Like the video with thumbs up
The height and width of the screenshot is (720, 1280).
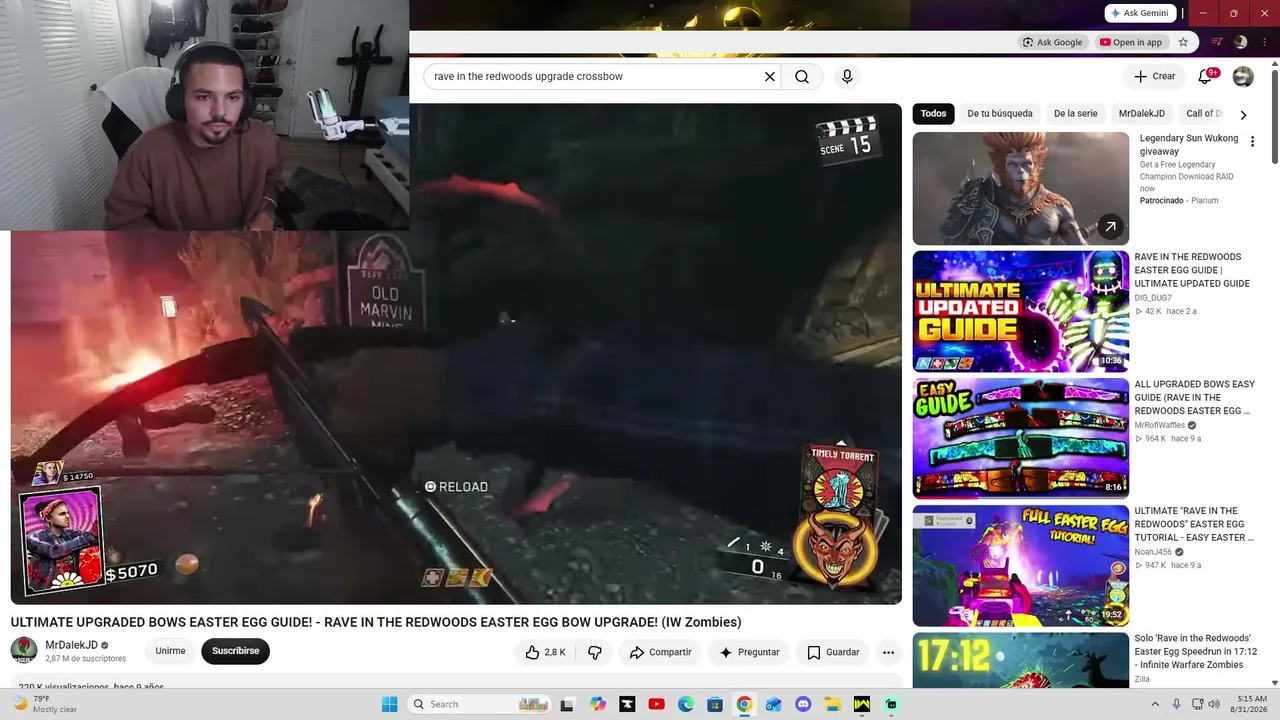(546, 652)
